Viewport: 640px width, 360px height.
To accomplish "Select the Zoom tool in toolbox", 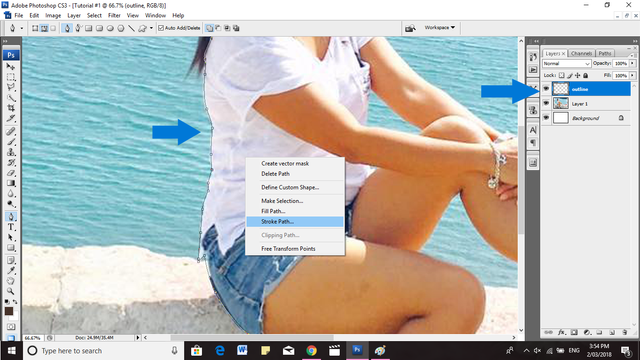I will pyautogui.click(x=11, y=291).
